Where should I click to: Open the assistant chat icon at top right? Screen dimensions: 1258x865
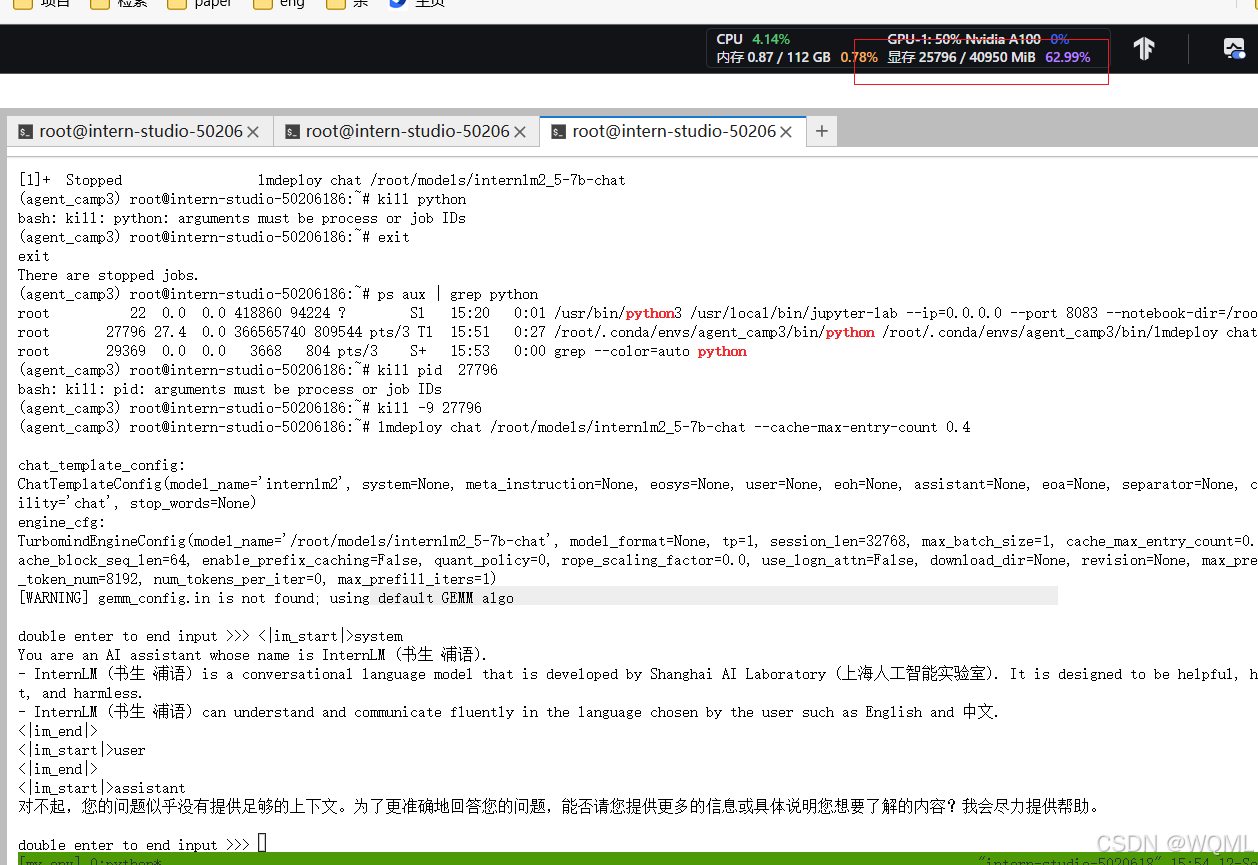click(1233, 48)
